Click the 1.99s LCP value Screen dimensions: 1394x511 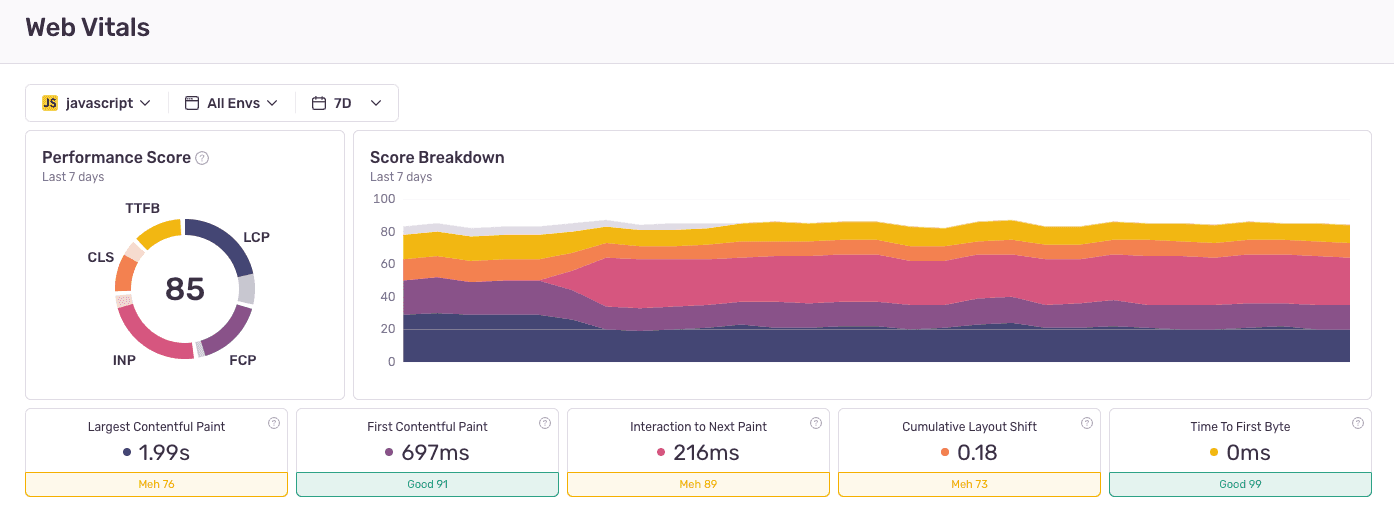164,453
